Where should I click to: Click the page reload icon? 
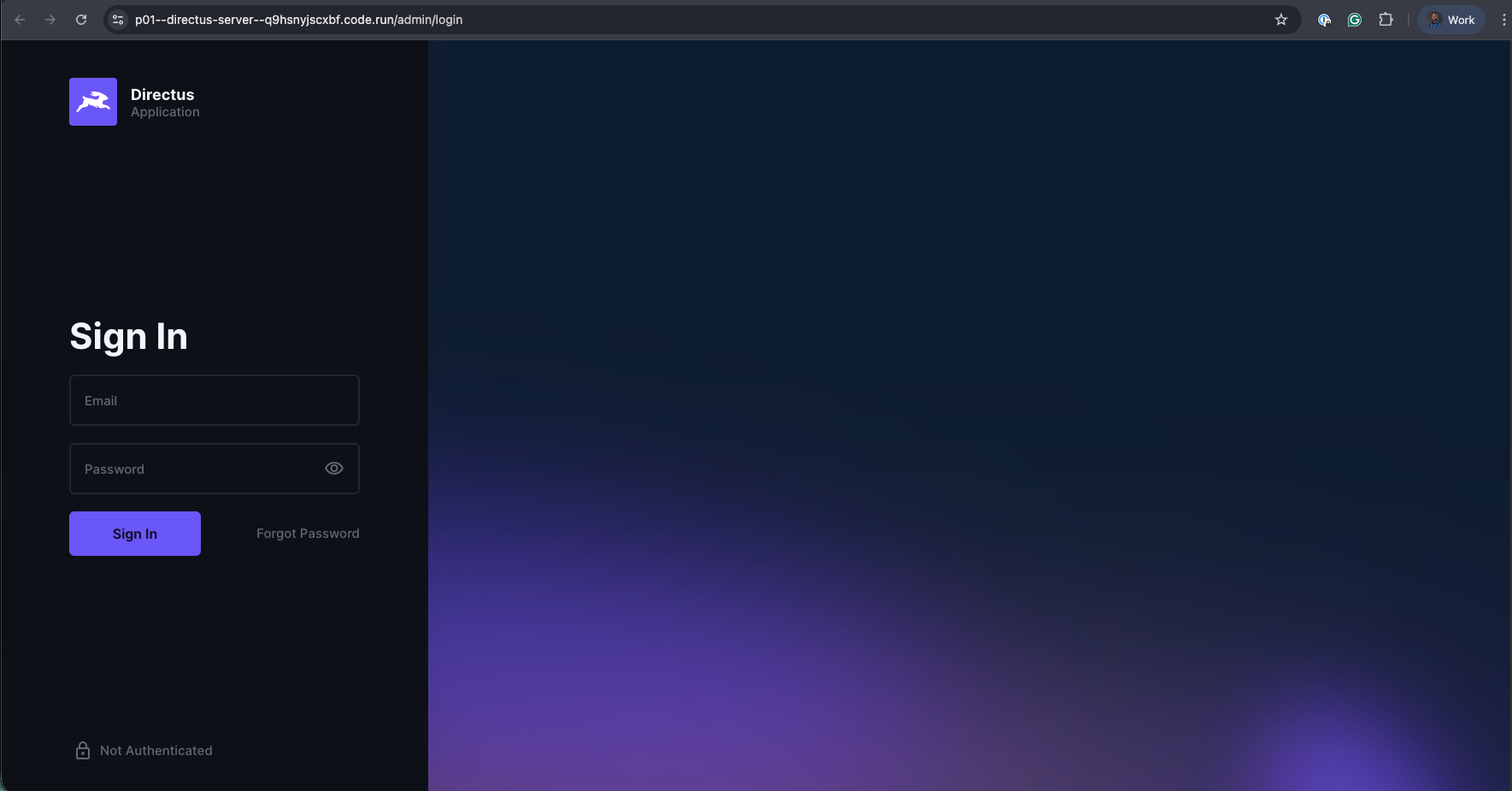81,19
